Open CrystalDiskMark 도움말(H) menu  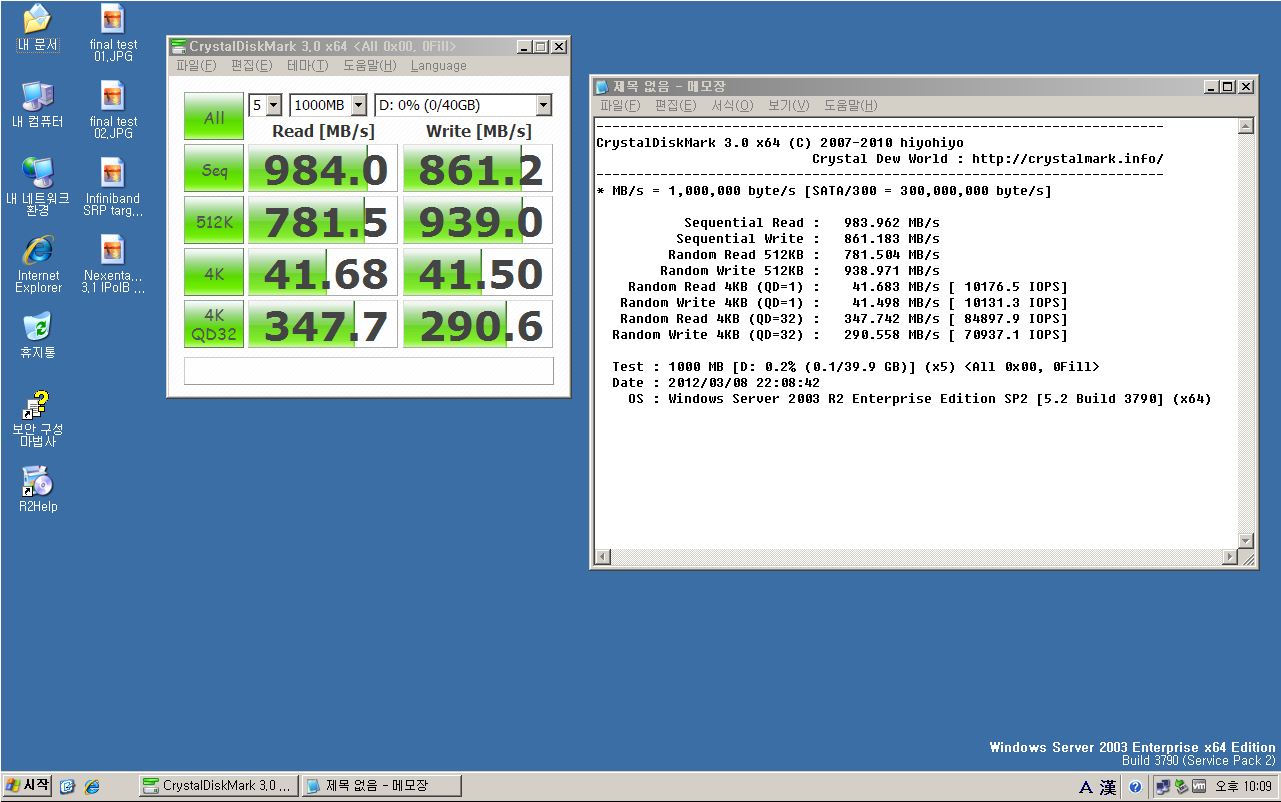coord(370,66)
